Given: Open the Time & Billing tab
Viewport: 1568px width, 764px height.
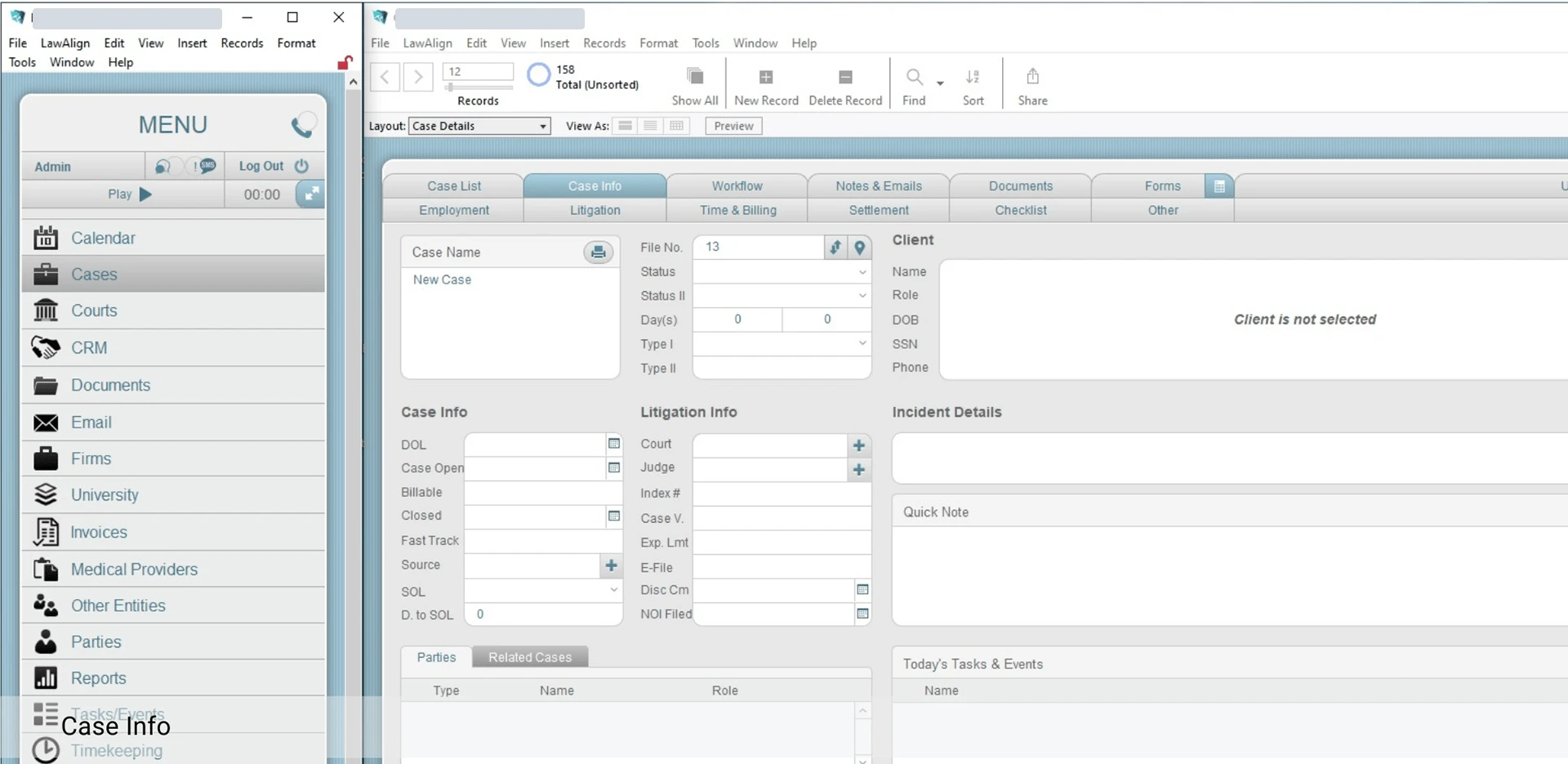Looking at the screenshot, I should coord(737,210).
